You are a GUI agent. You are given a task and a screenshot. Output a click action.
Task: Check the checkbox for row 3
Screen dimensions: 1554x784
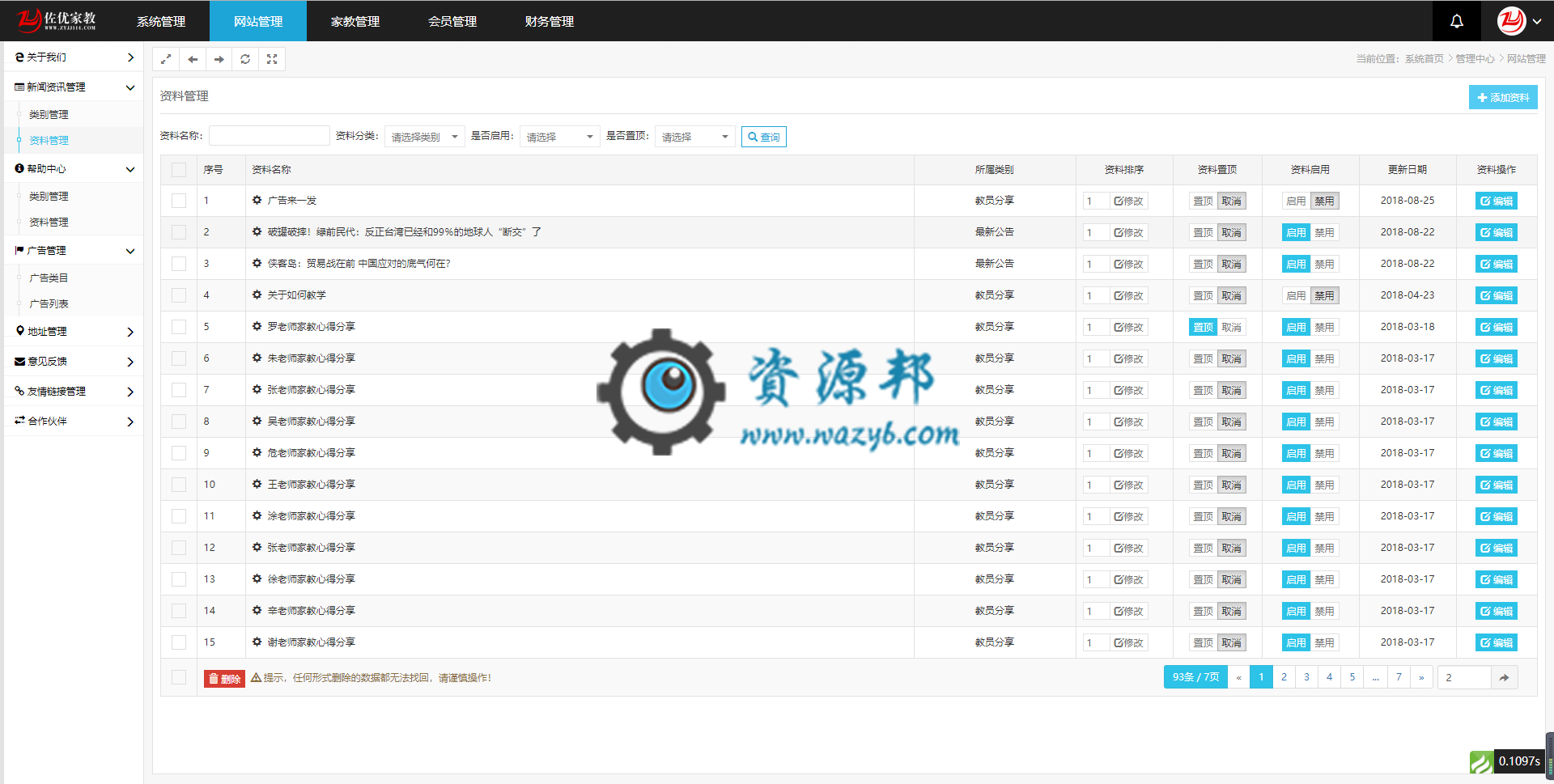pyautogui.click(x=179, y=264)
